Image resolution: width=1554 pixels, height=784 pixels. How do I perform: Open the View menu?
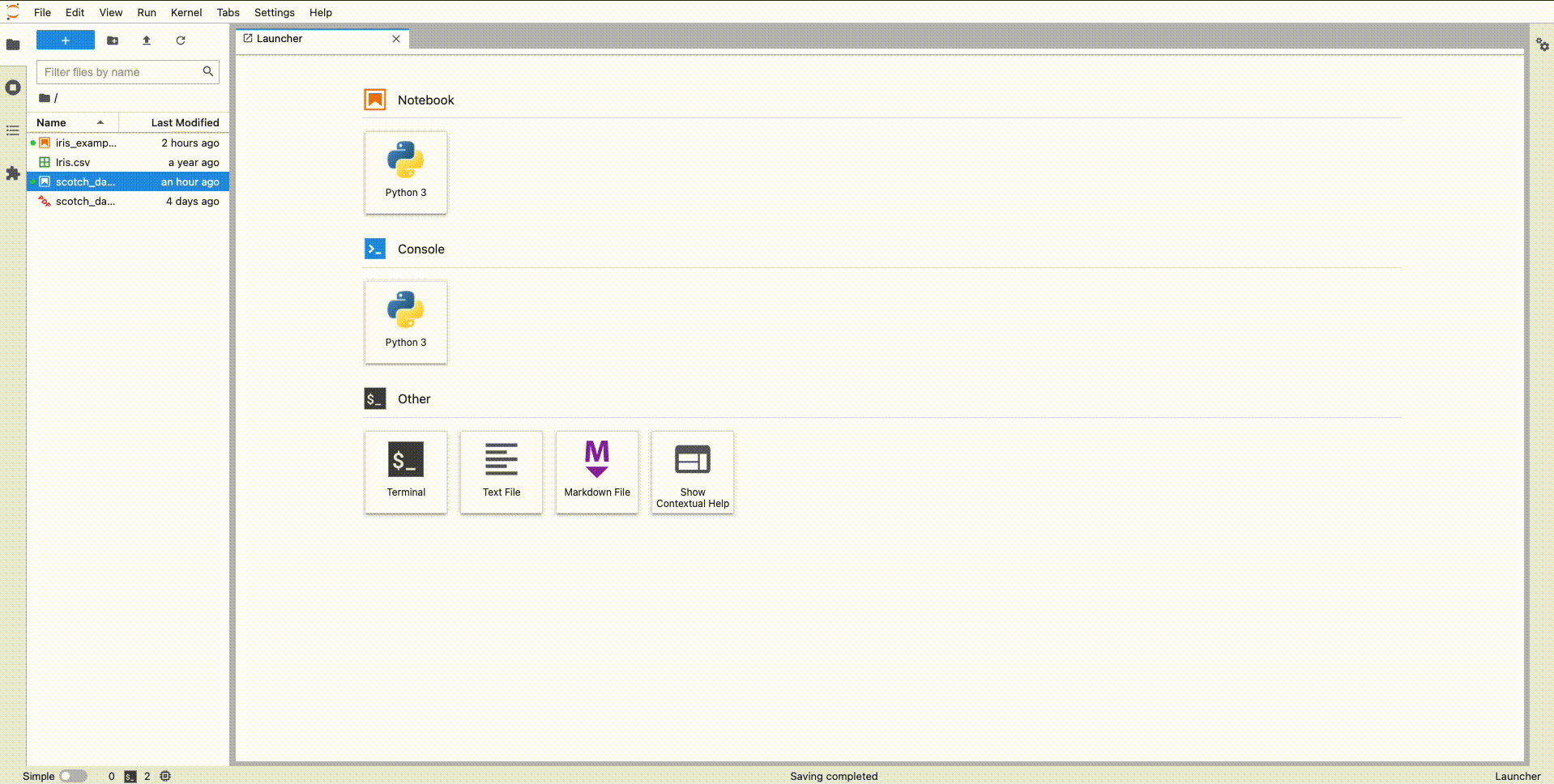pyautogui.click(x=111, y=12)
